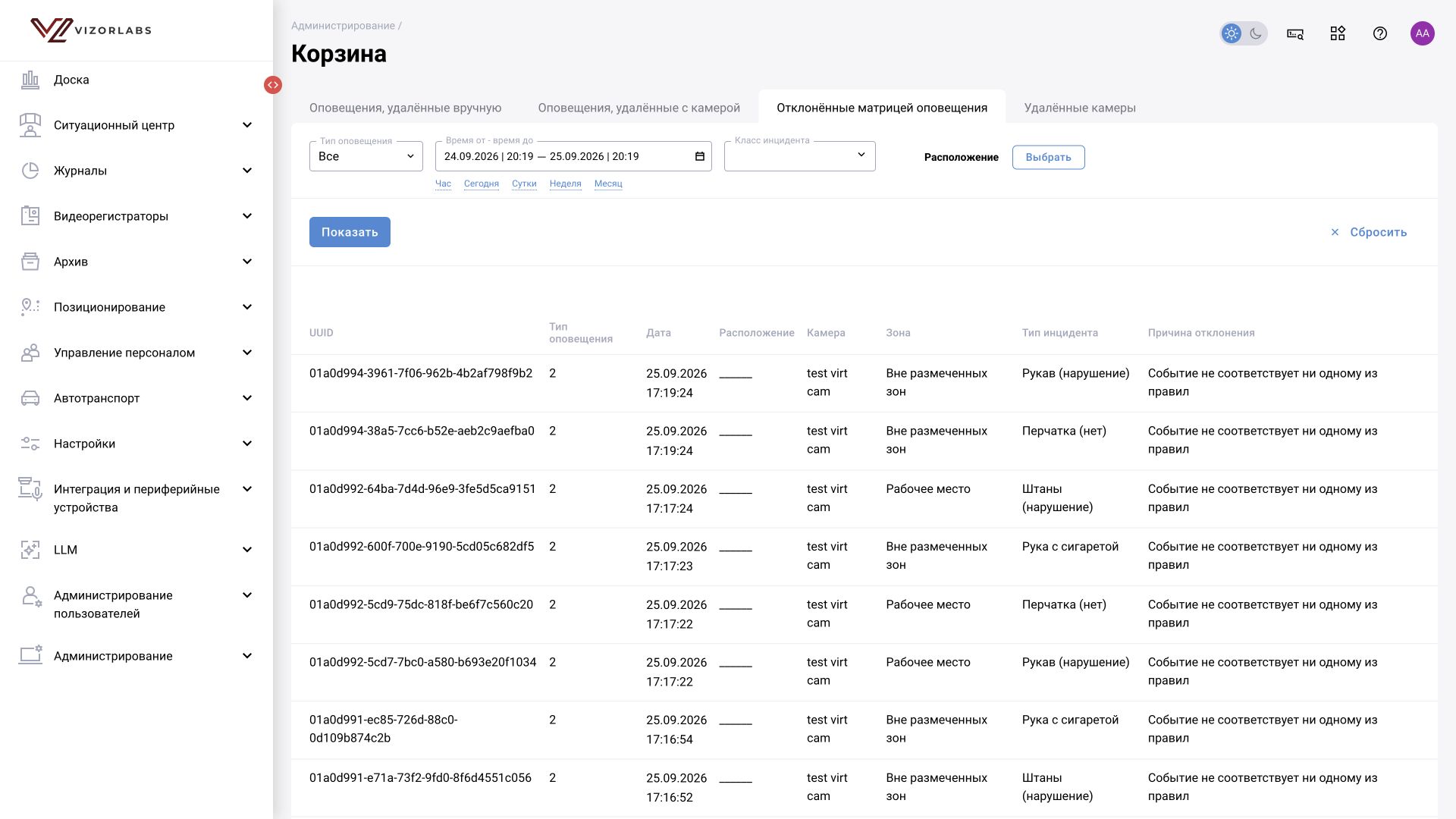Image resolution: width=1456 pixels, height=819 pixels.
Task: Click the Журналы pie-chart icon
Action: [x=30, y=171]
